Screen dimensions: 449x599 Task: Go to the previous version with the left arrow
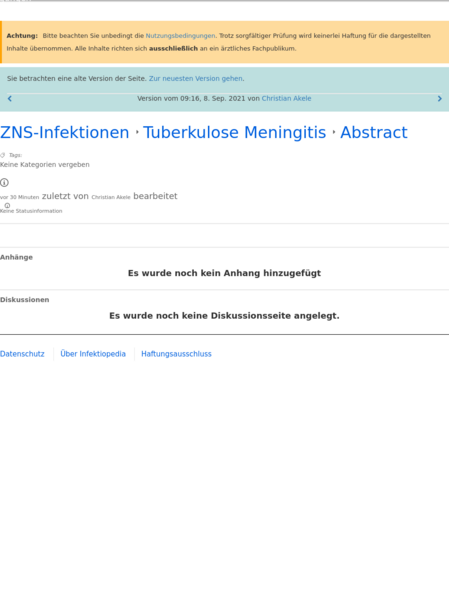10,99
